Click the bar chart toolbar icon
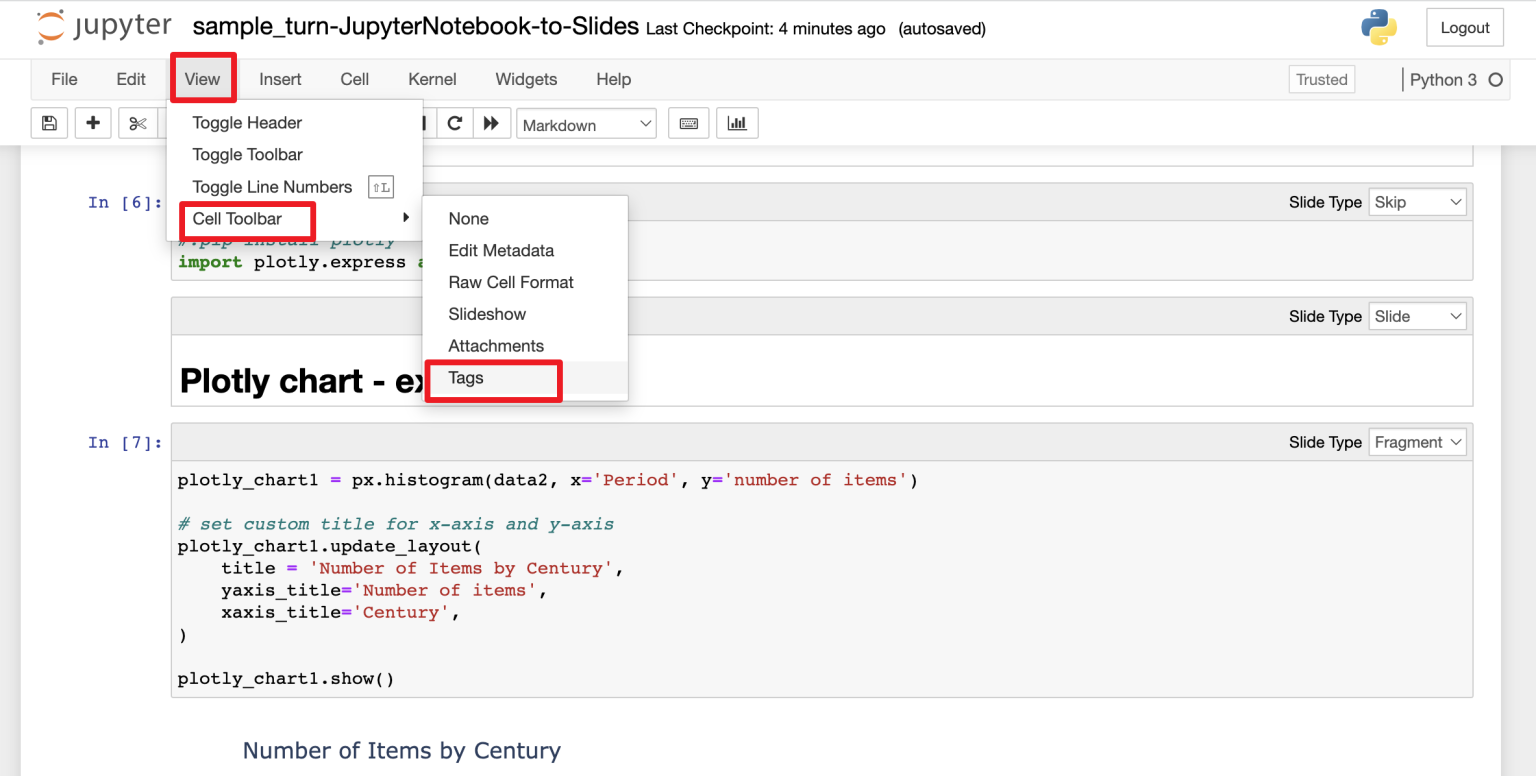Viewport: 1536px width, 776px height. pyautogui.click(x=737, y=123)
